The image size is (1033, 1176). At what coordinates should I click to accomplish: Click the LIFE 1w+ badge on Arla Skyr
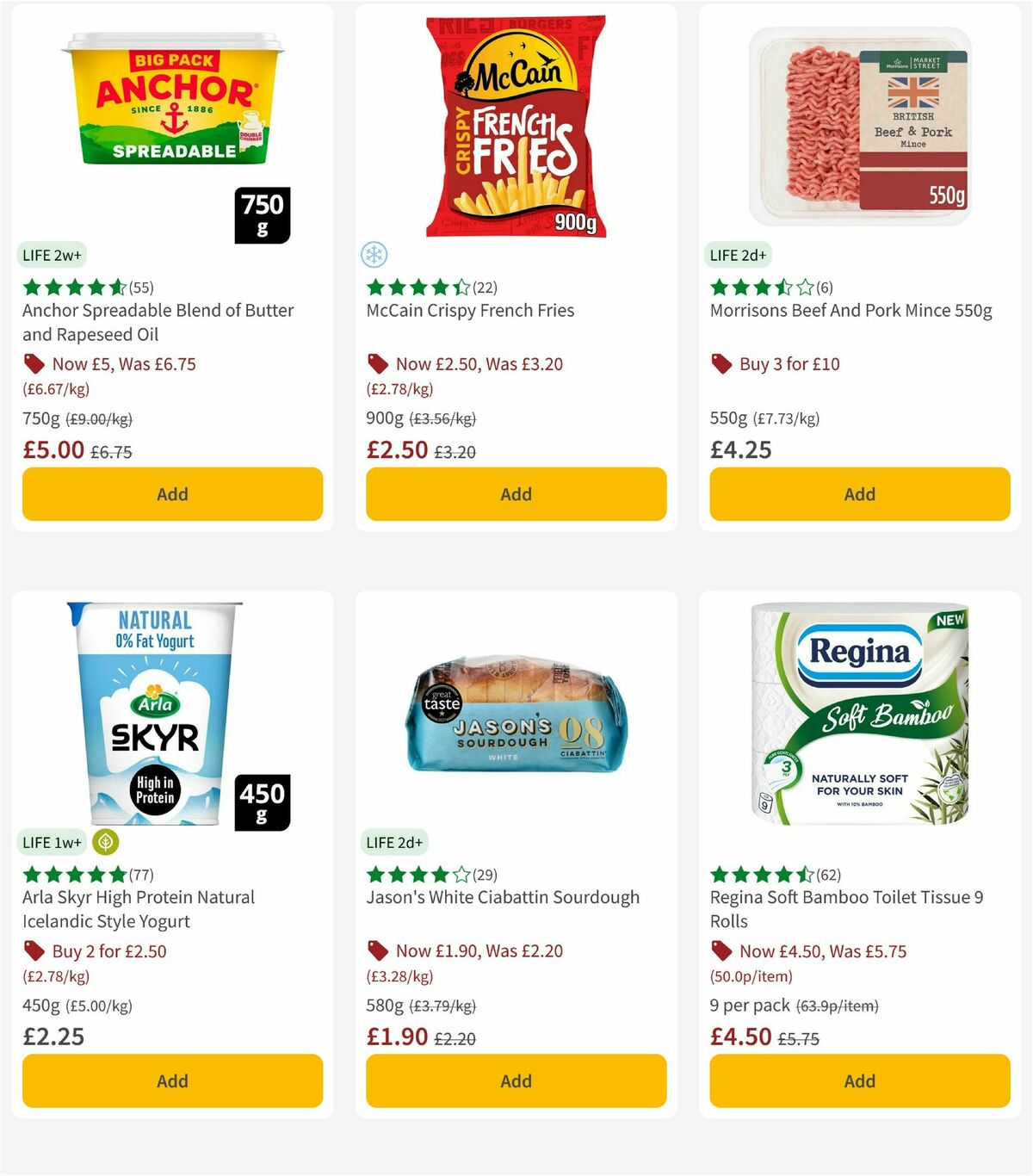coord(52,842)
